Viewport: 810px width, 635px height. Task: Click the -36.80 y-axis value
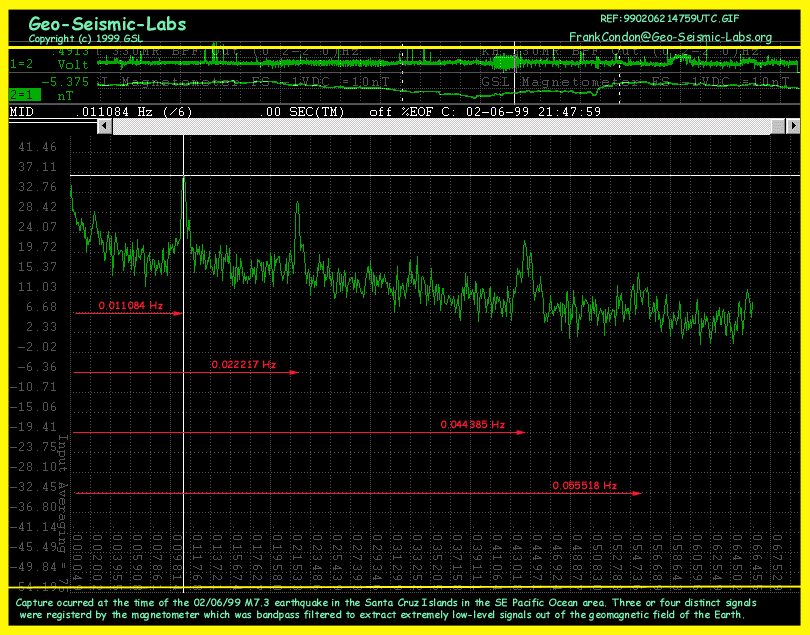pyautogui.click(x=34, y=507)
